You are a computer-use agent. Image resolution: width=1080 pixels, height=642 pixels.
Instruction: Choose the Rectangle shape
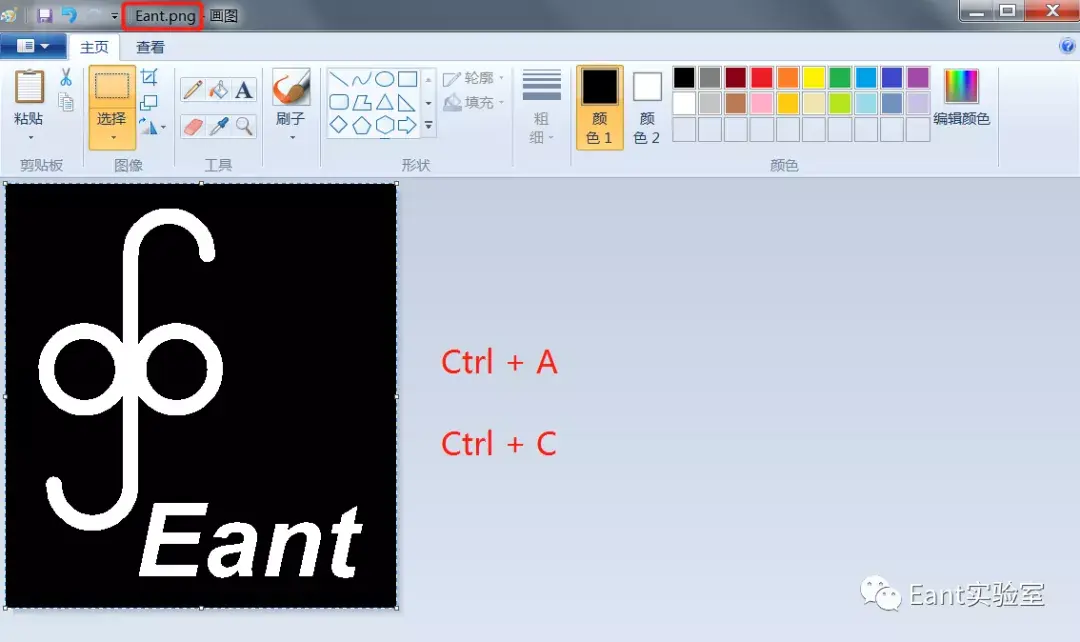(x=408, y=79)
